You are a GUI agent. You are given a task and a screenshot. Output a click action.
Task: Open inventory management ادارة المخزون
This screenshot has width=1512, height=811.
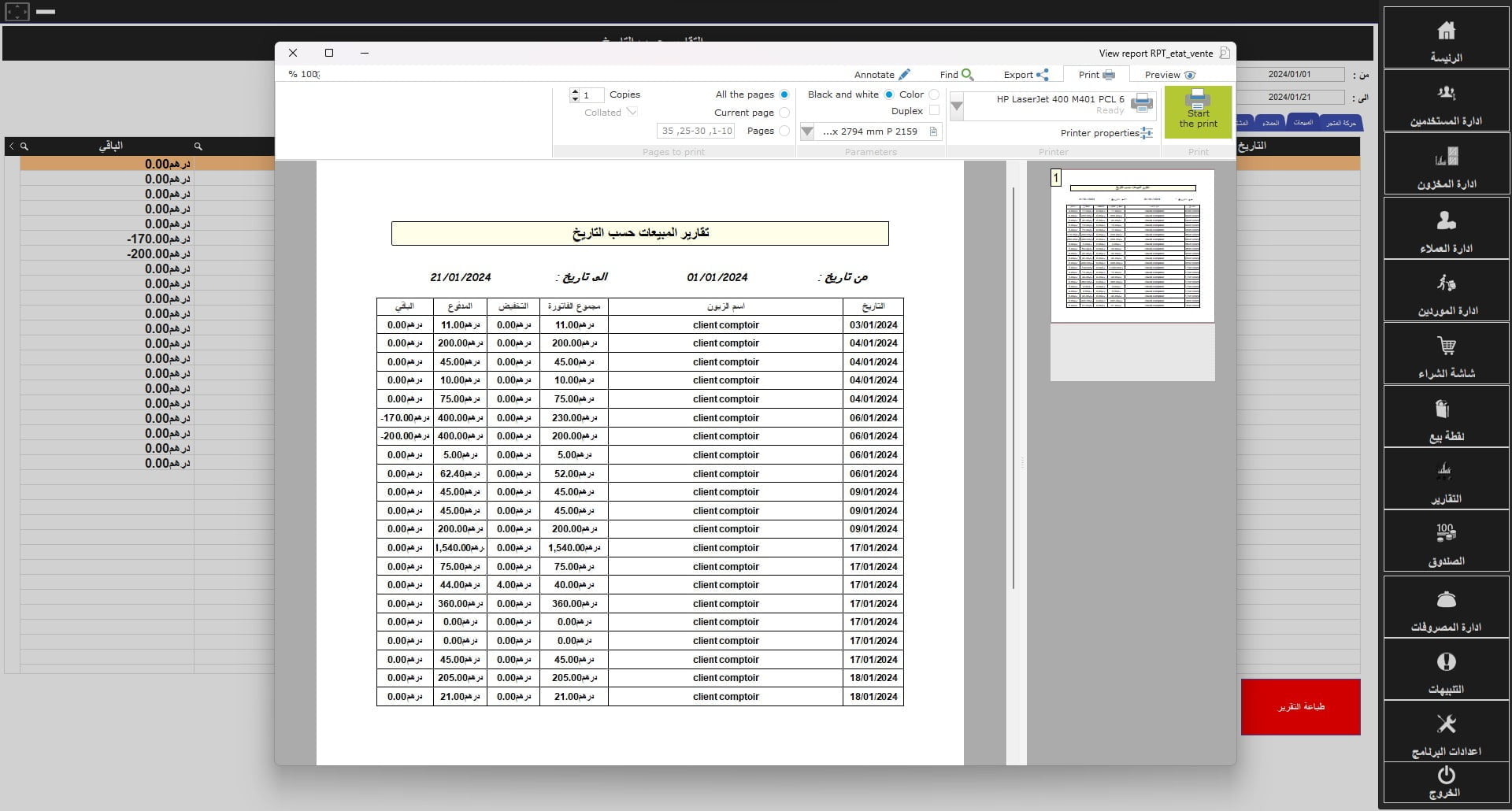(1446, 164)
